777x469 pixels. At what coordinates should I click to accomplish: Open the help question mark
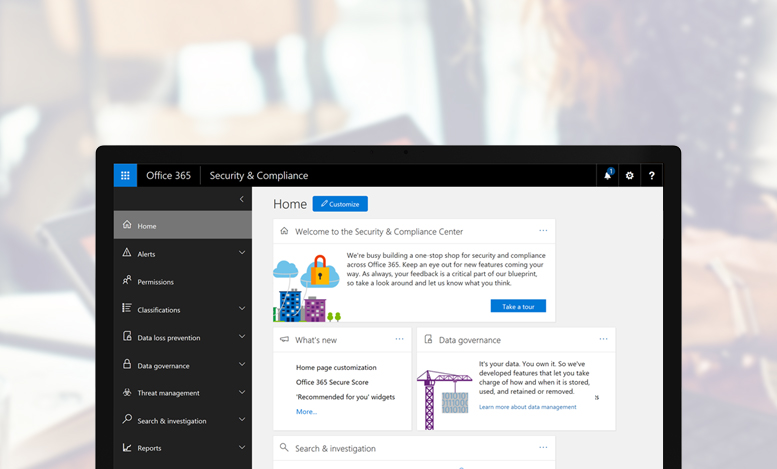[652, 176]
